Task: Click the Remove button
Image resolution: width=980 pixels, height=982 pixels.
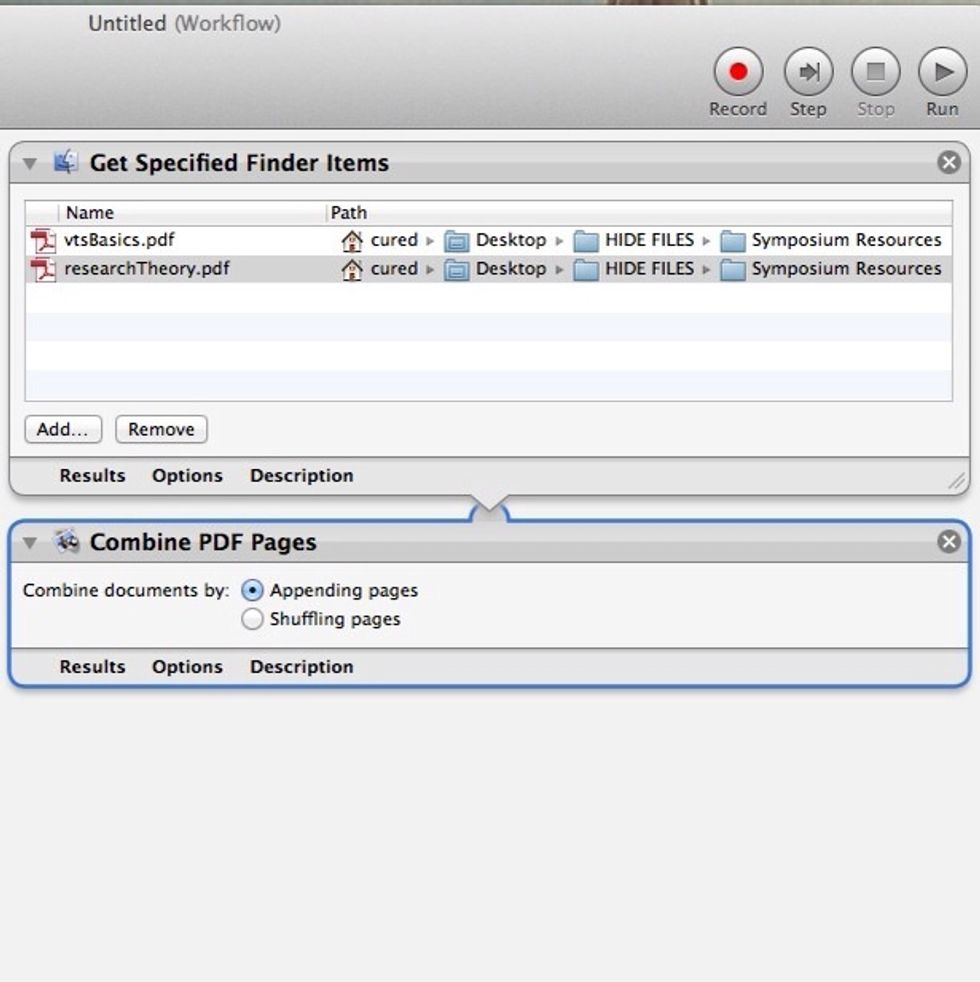Action: (161, 429)
